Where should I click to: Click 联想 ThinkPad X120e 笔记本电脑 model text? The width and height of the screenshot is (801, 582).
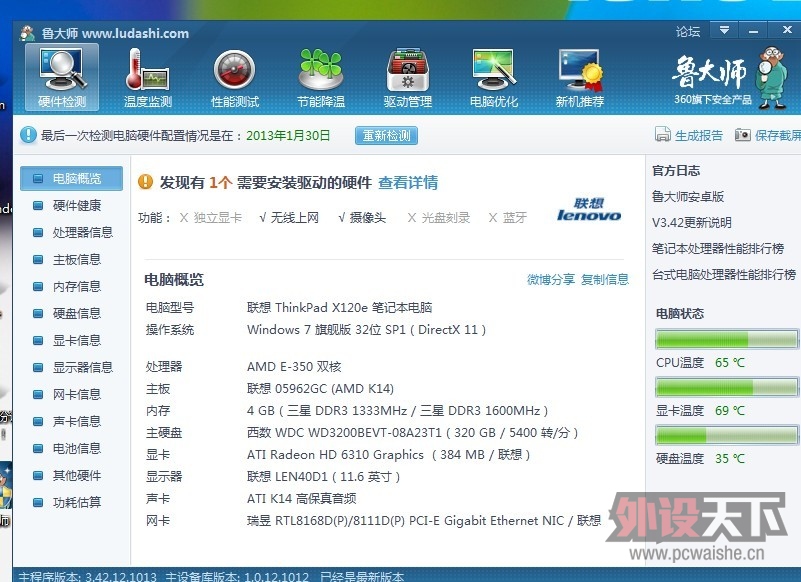click(x=339, y=308)
